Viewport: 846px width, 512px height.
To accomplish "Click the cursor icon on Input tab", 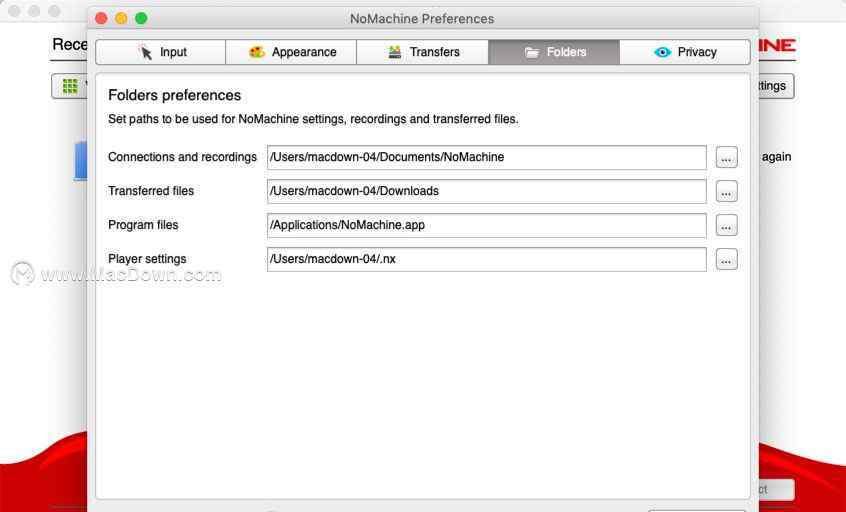I will tap(146, 52).
